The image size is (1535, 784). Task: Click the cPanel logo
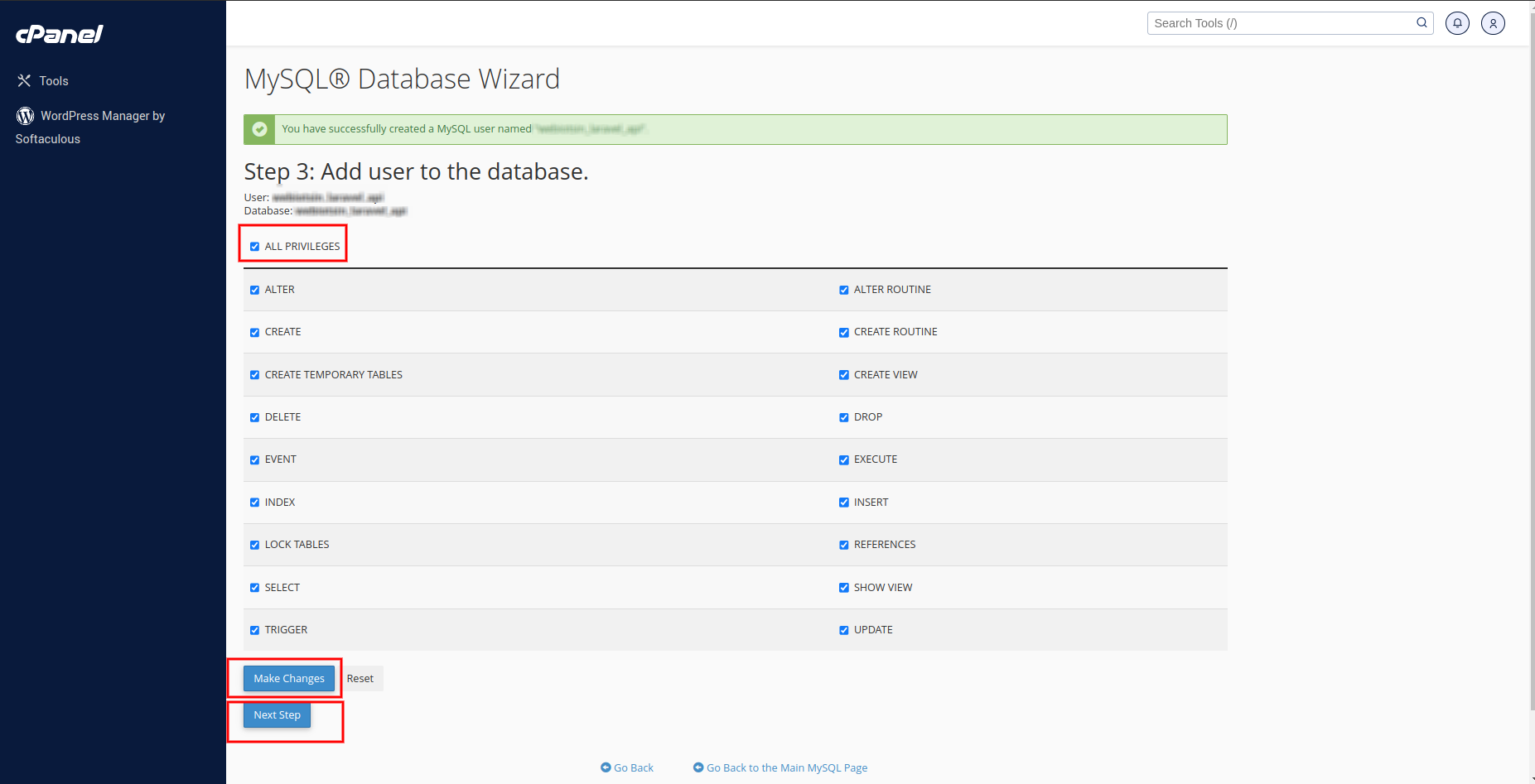pos(60,34)
